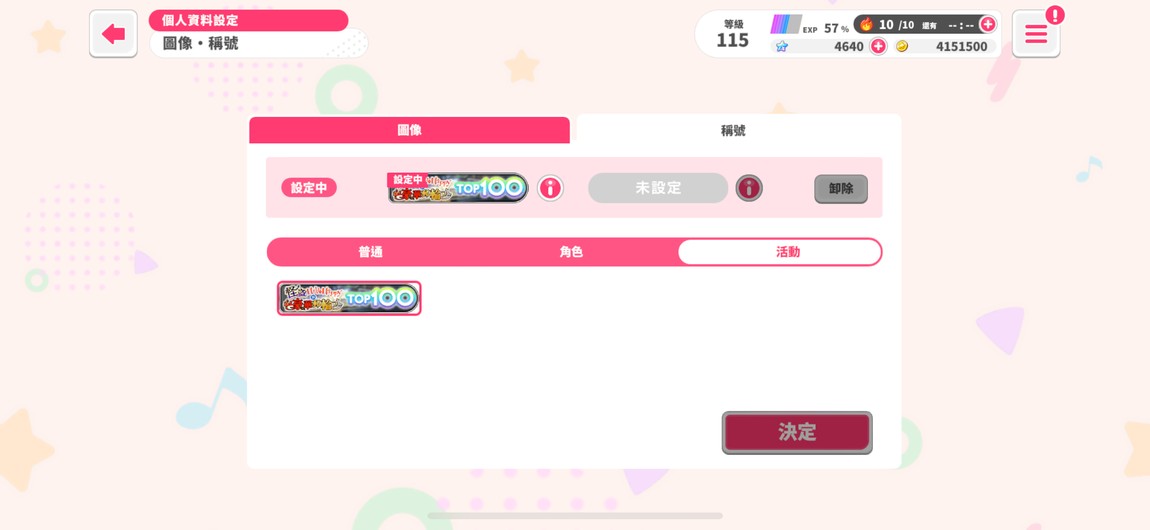The image size is (1150, 530).
Task: Open the hamburger menu with notification
Action: [x=1036, y=34]
